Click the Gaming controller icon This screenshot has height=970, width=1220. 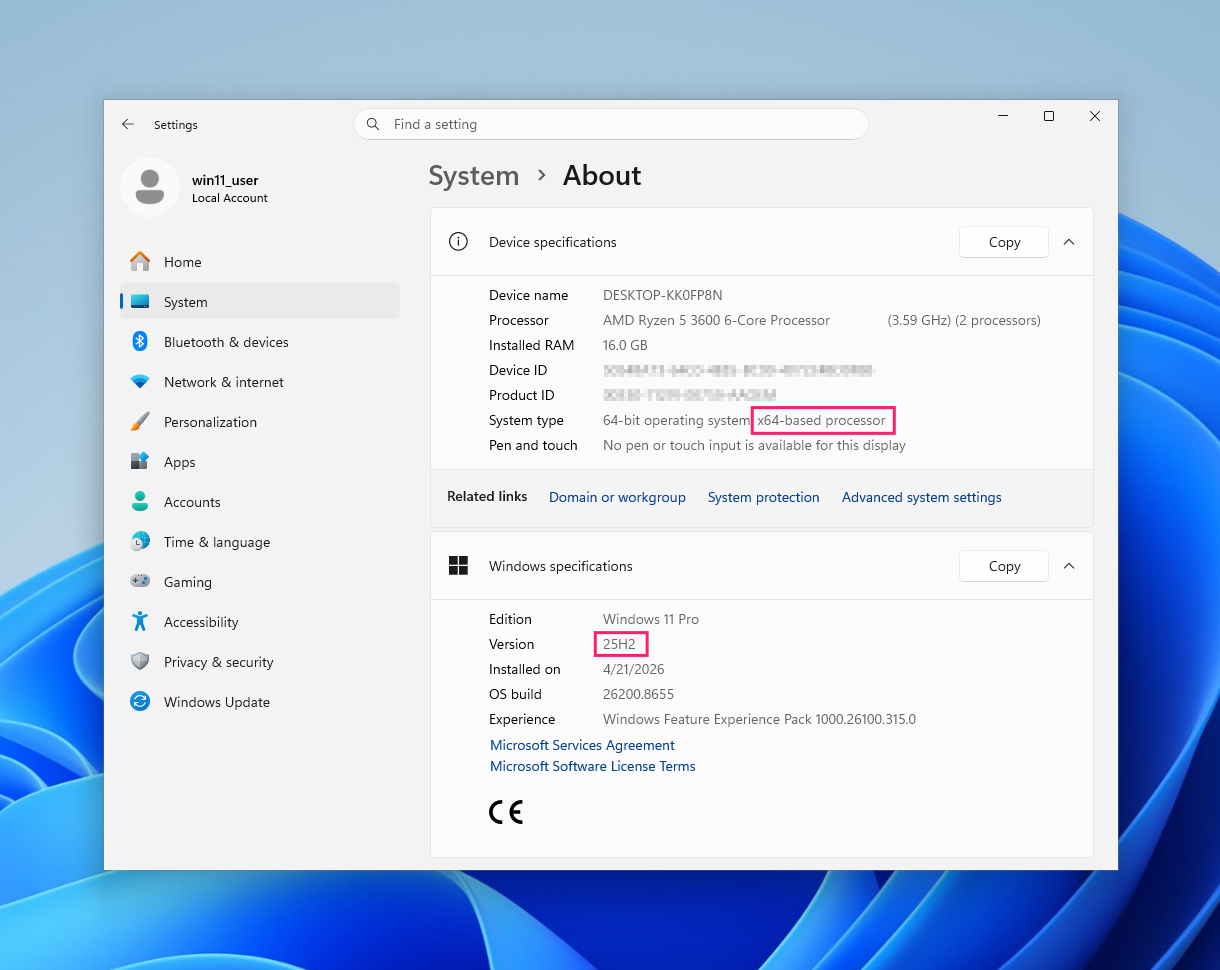(x=140, y=582)
